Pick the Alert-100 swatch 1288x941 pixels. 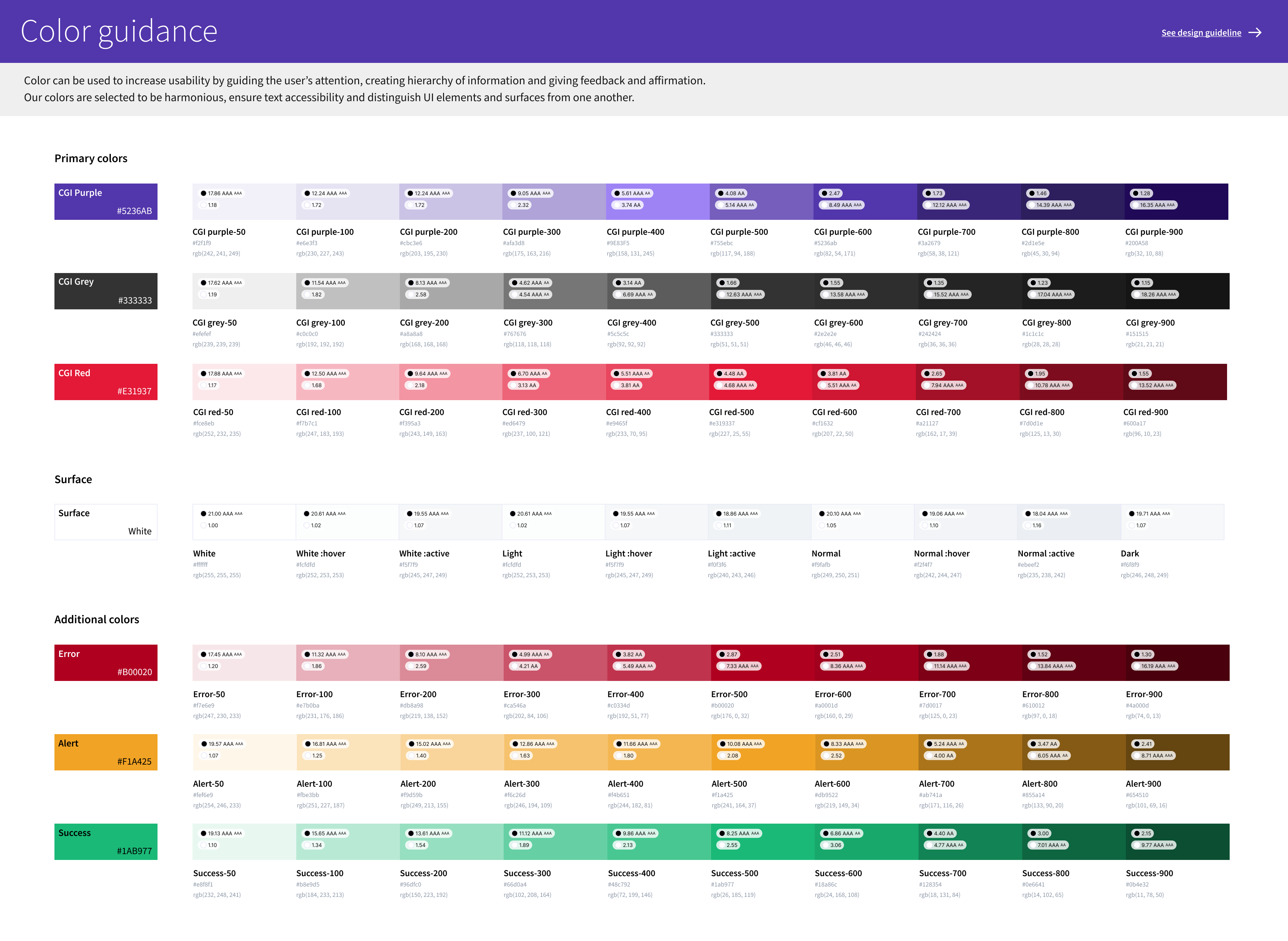pyautogui.click(x=348, y=752)
